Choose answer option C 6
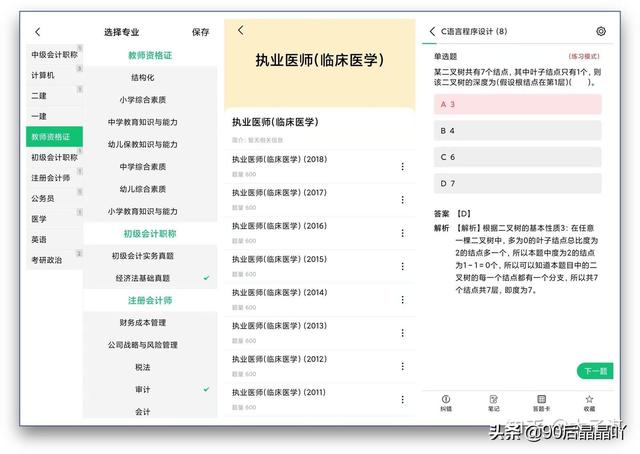Image resolution: width=640 pixels, height=454 pixels. [x=517, y=157]
